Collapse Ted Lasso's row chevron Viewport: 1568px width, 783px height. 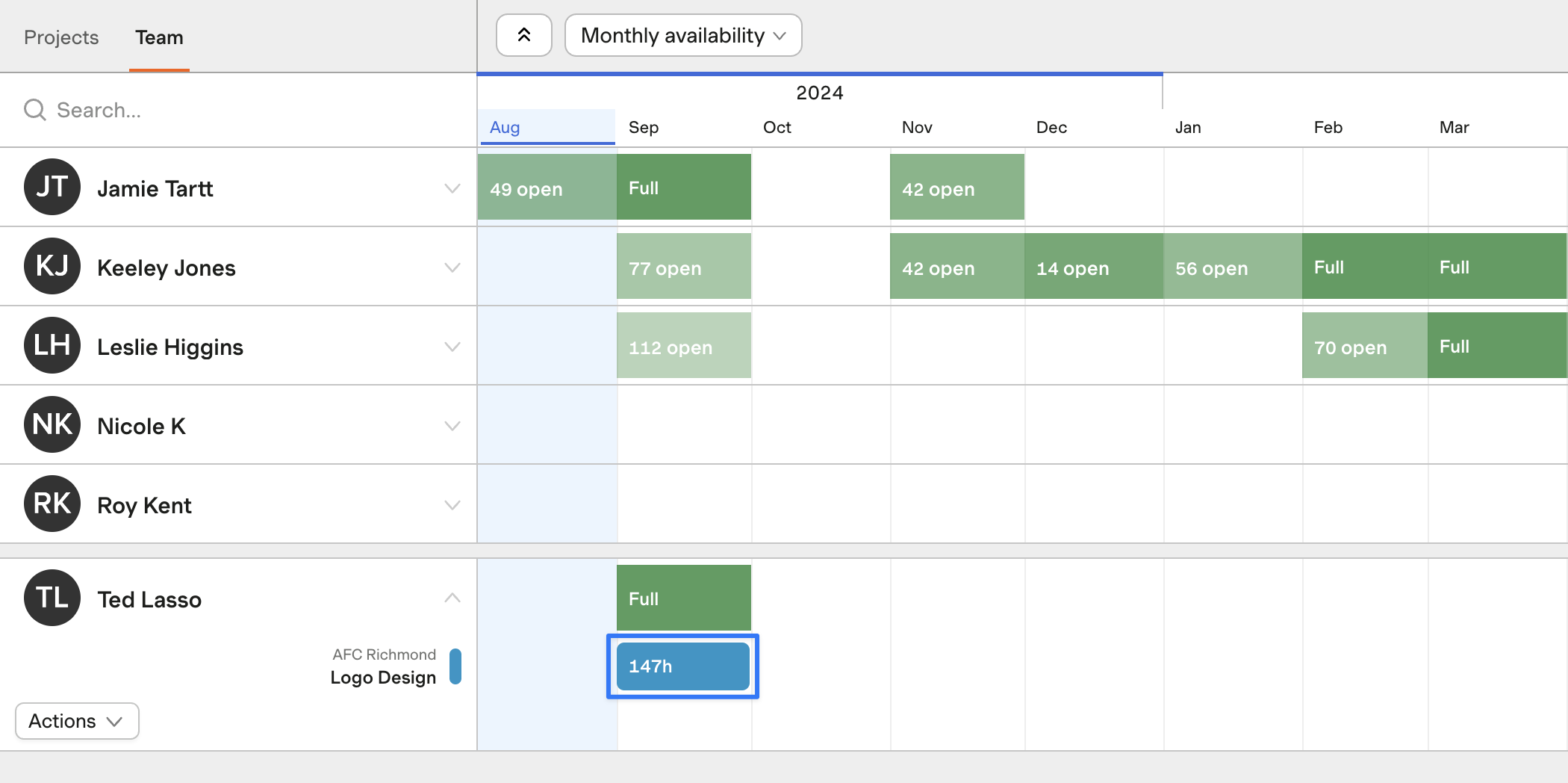[x=452, y=598]
